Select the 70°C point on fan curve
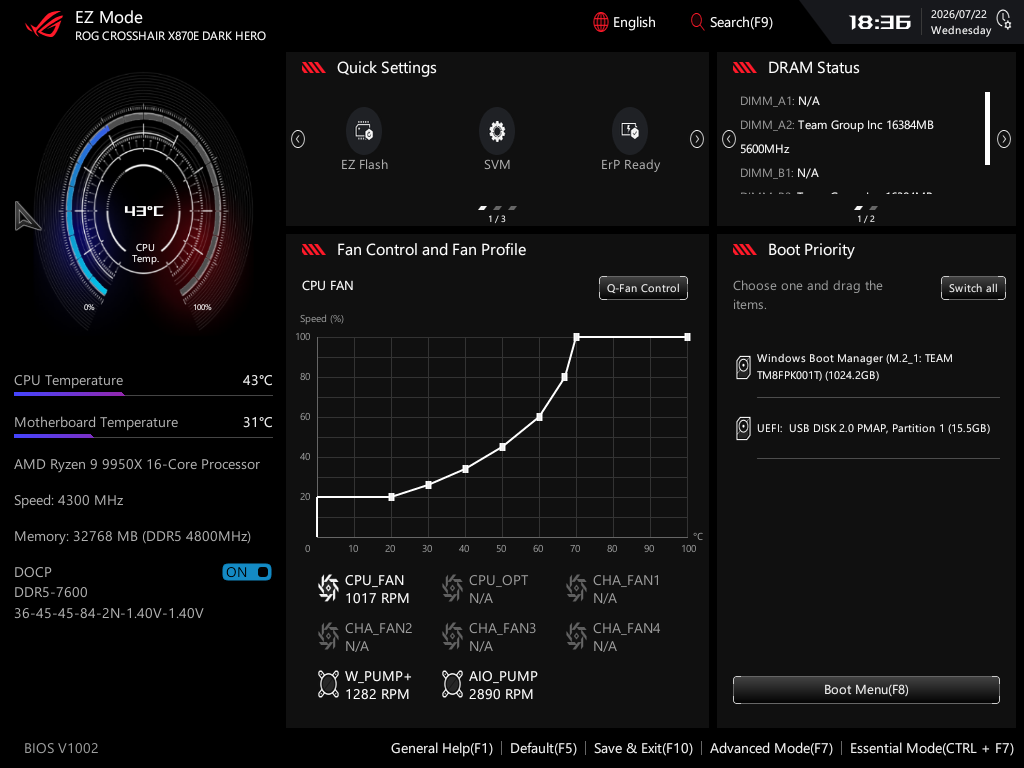The width and height of the screenshot is (1024, 768). coord(576,337)
